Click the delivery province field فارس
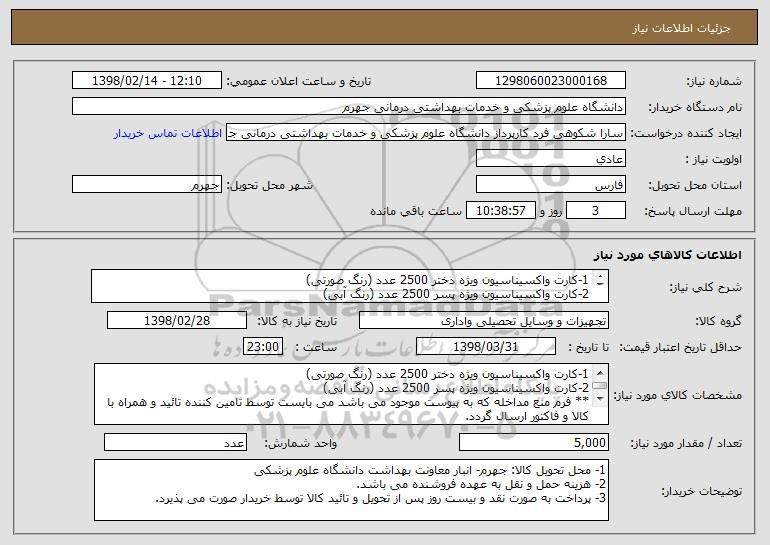This screenshot has height=545, width=770. pos(550,185)
